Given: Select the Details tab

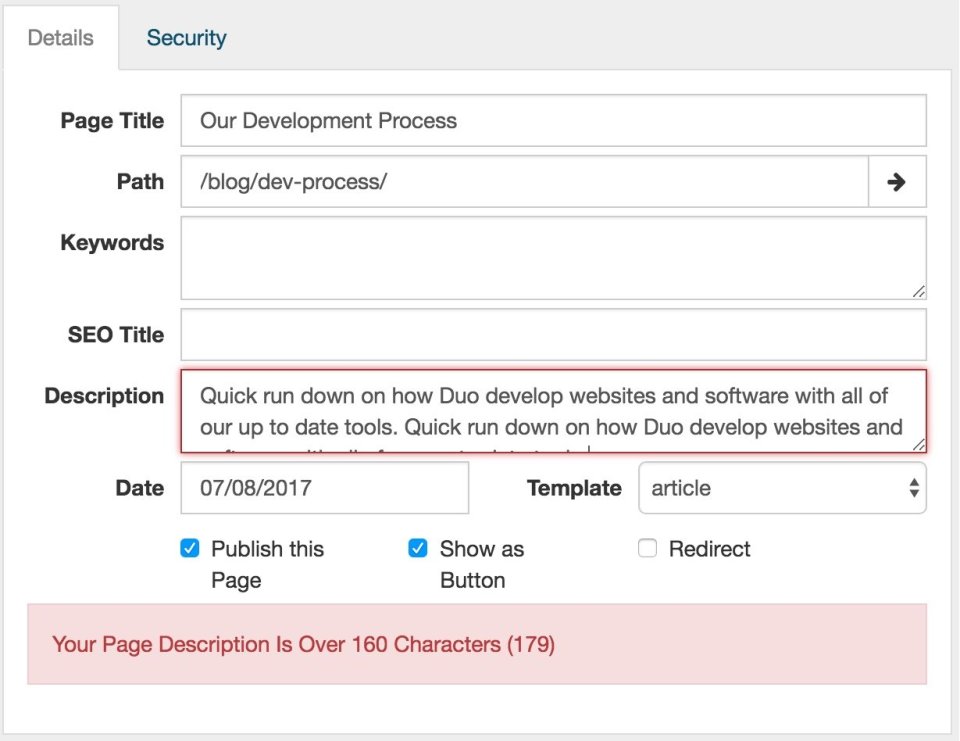Looking at the screenshot, I should pyautogui.click(x=59, y=38).
